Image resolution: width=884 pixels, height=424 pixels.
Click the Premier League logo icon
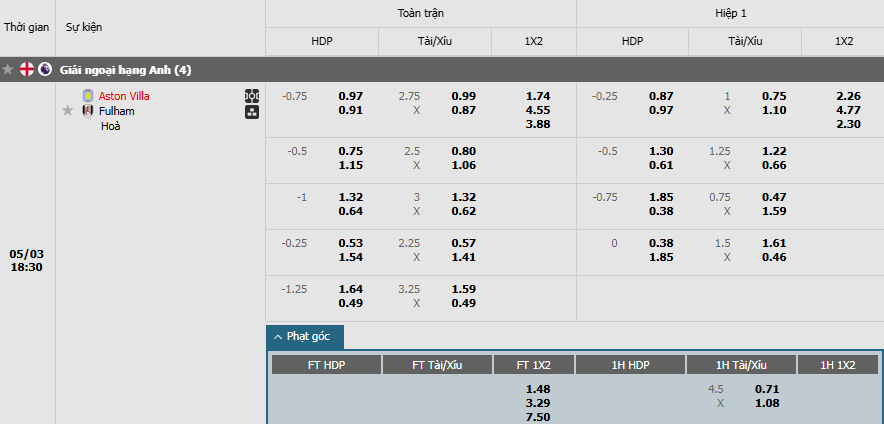45,70
